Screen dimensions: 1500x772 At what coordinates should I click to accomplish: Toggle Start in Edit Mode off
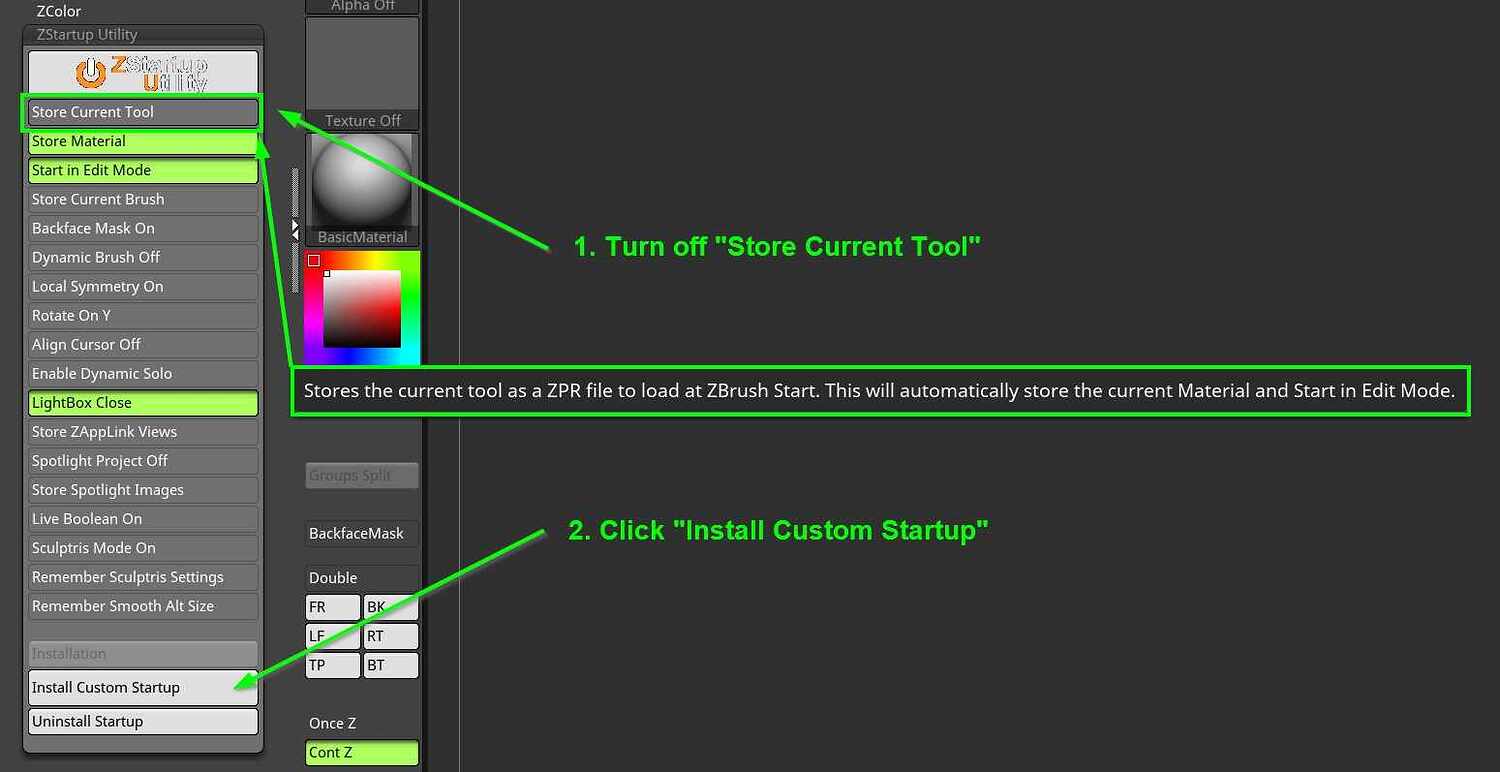(142, 170)
